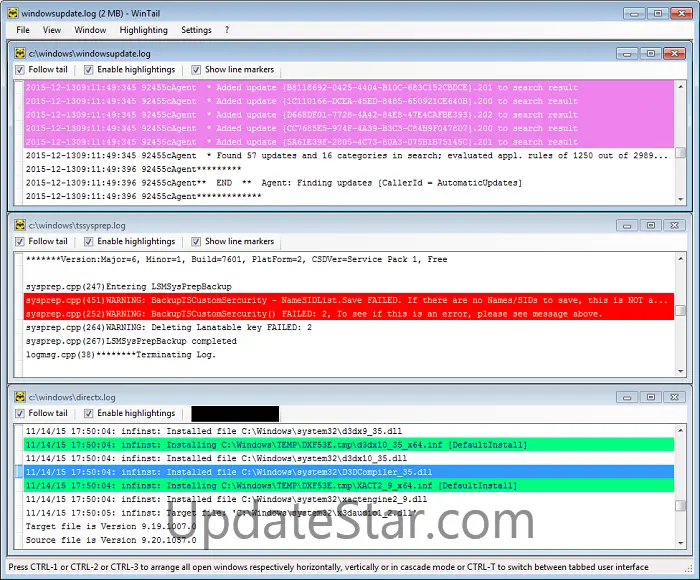Click the line marker beside D3DCompiler_35.dll row
This screenshot has width=700, height=580.
(19, 472)
